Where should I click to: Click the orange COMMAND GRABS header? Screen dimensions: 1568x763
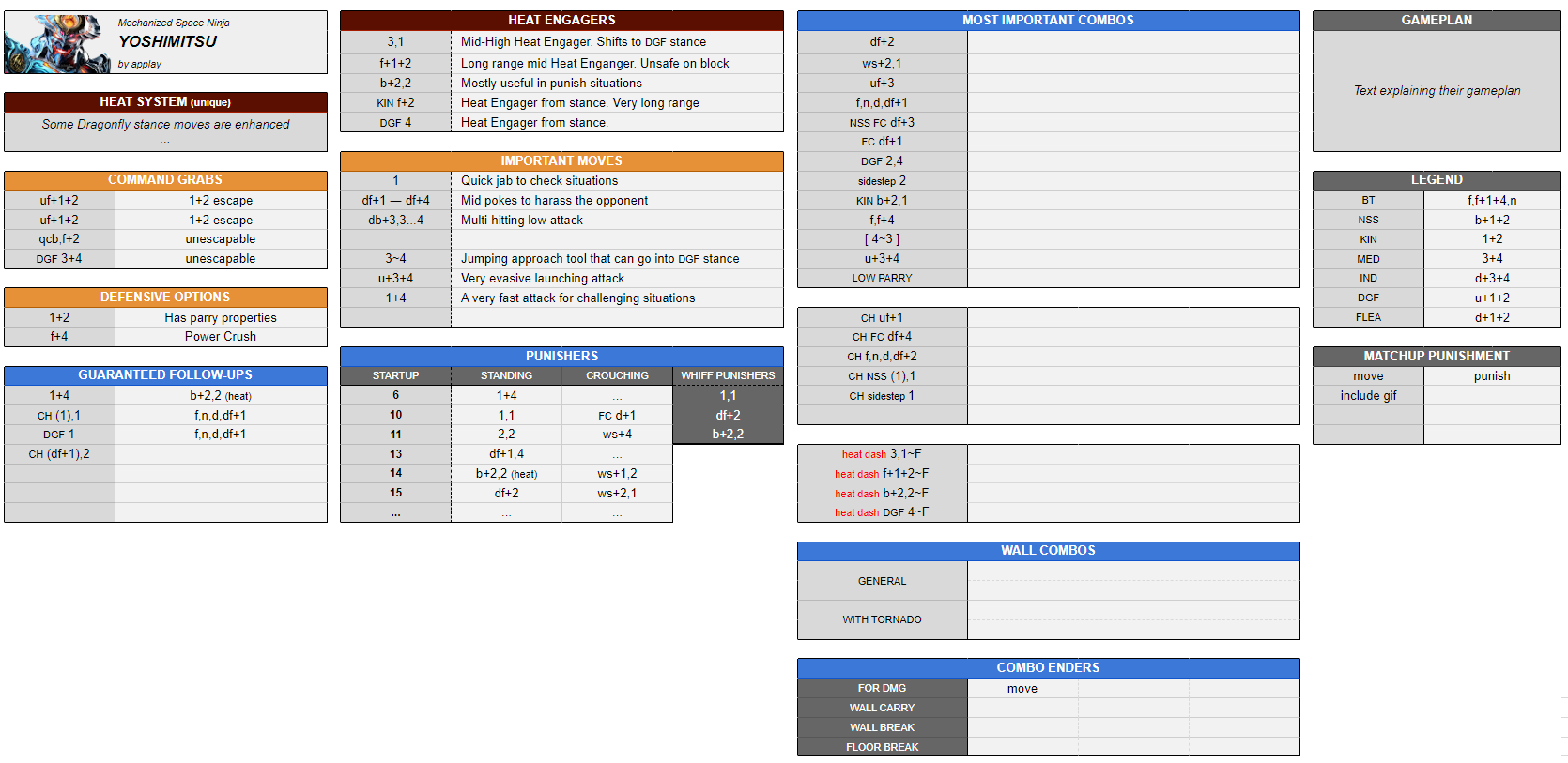[165, 180]
